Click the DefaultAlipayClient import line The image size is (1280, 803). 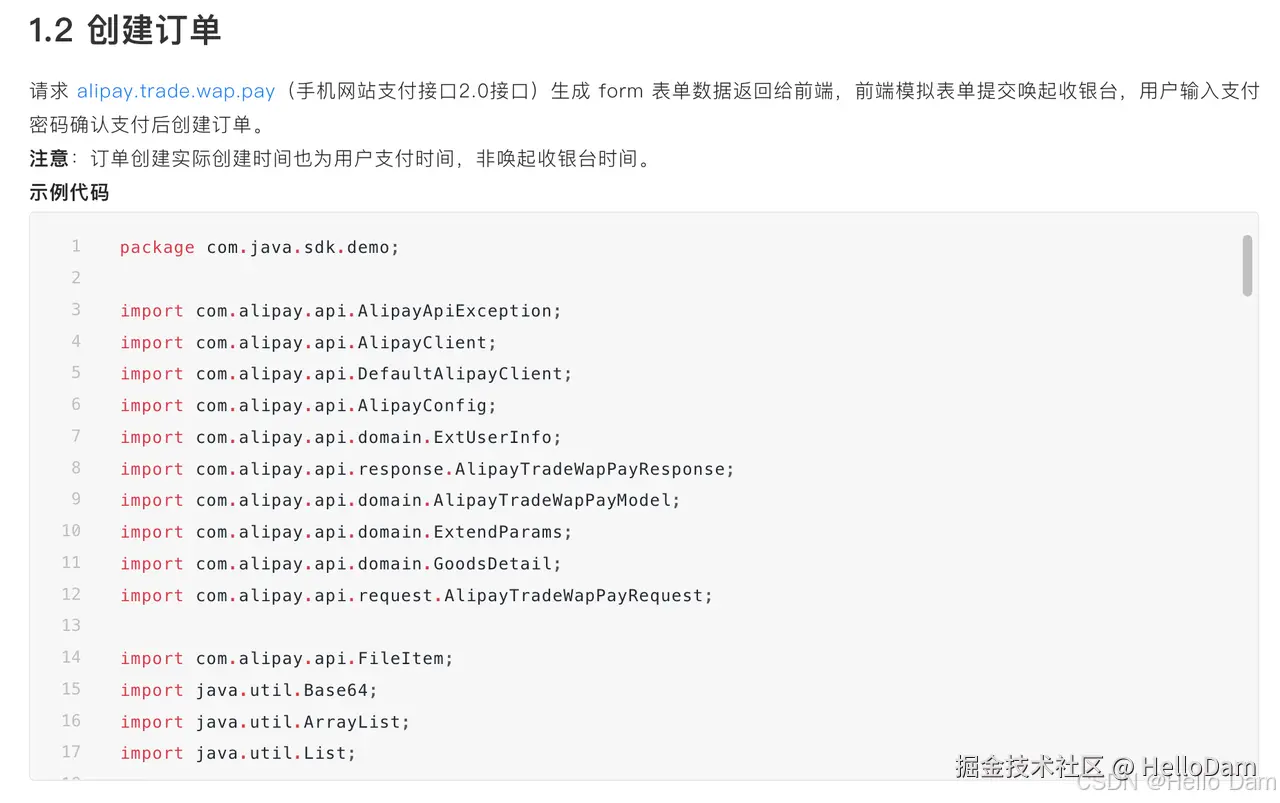[346, 374]
